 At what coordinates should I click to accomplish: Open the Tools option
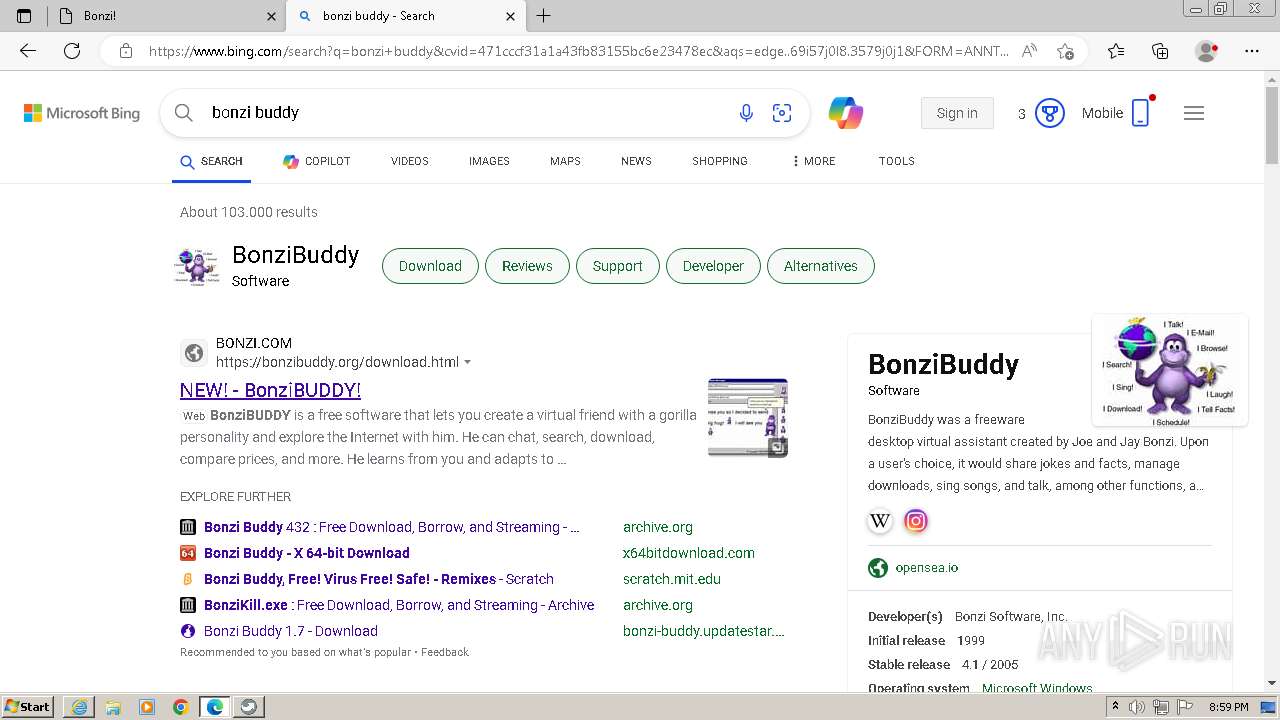[x=897, y=161]
